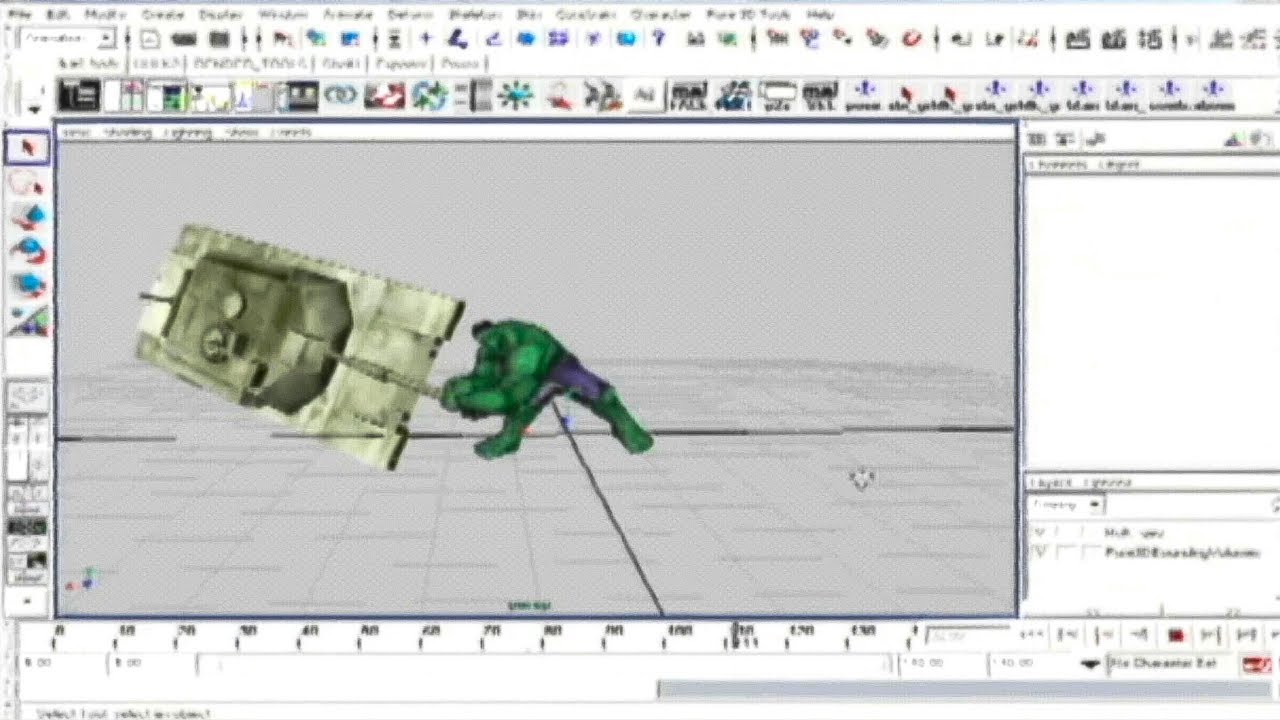Click the render current frame clapper icon
The height and width of the screenshot is (720, 1280).
coord(1077,39)
